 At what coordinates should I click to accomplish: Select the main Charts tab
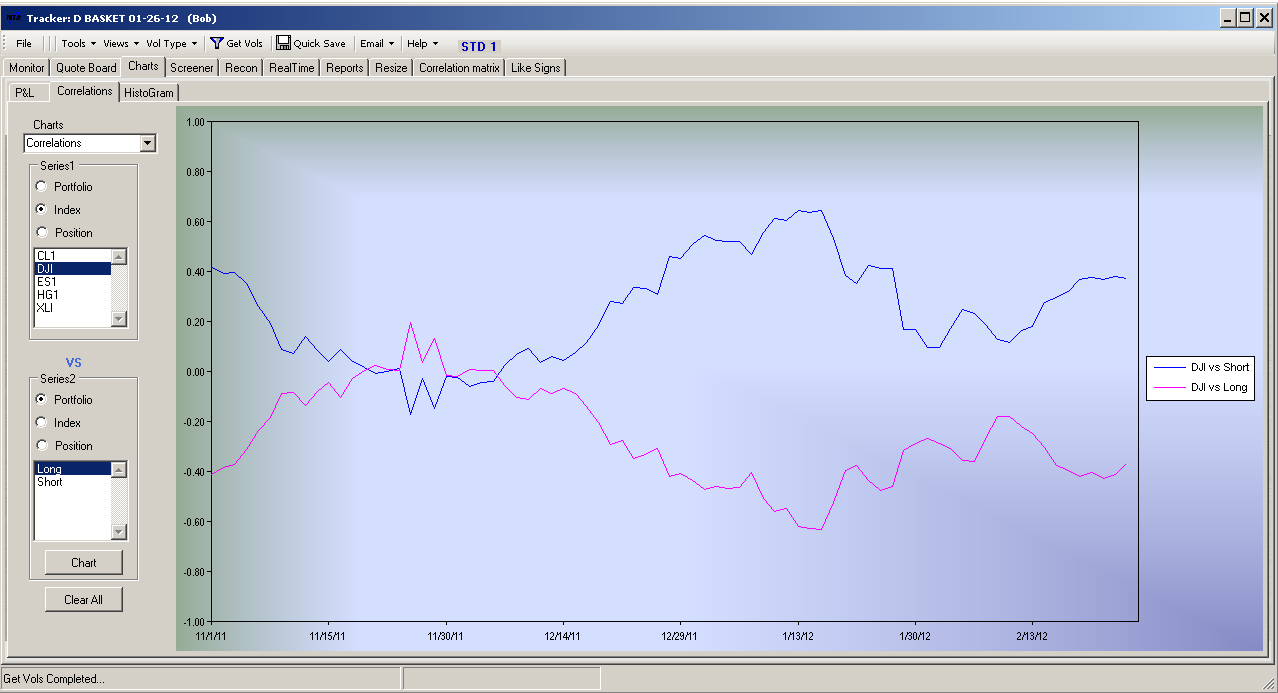(x=143, y=66)
